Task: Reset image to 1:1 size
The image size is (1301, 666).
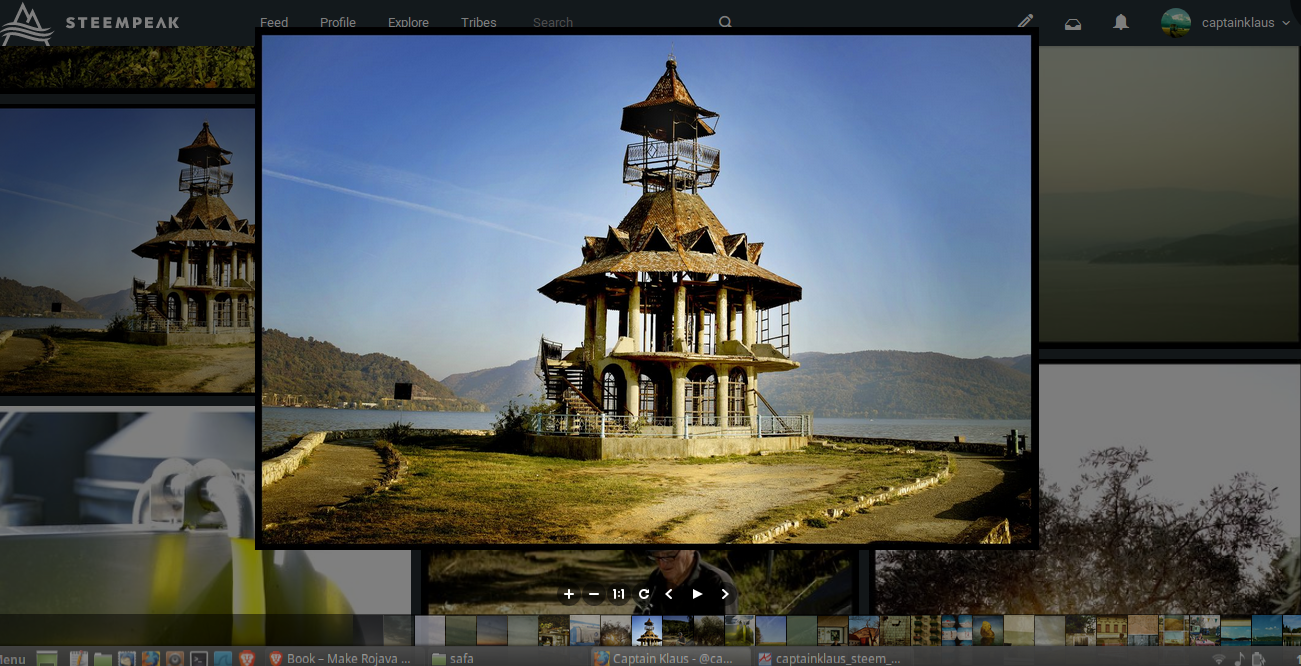Action: (619, 594)
